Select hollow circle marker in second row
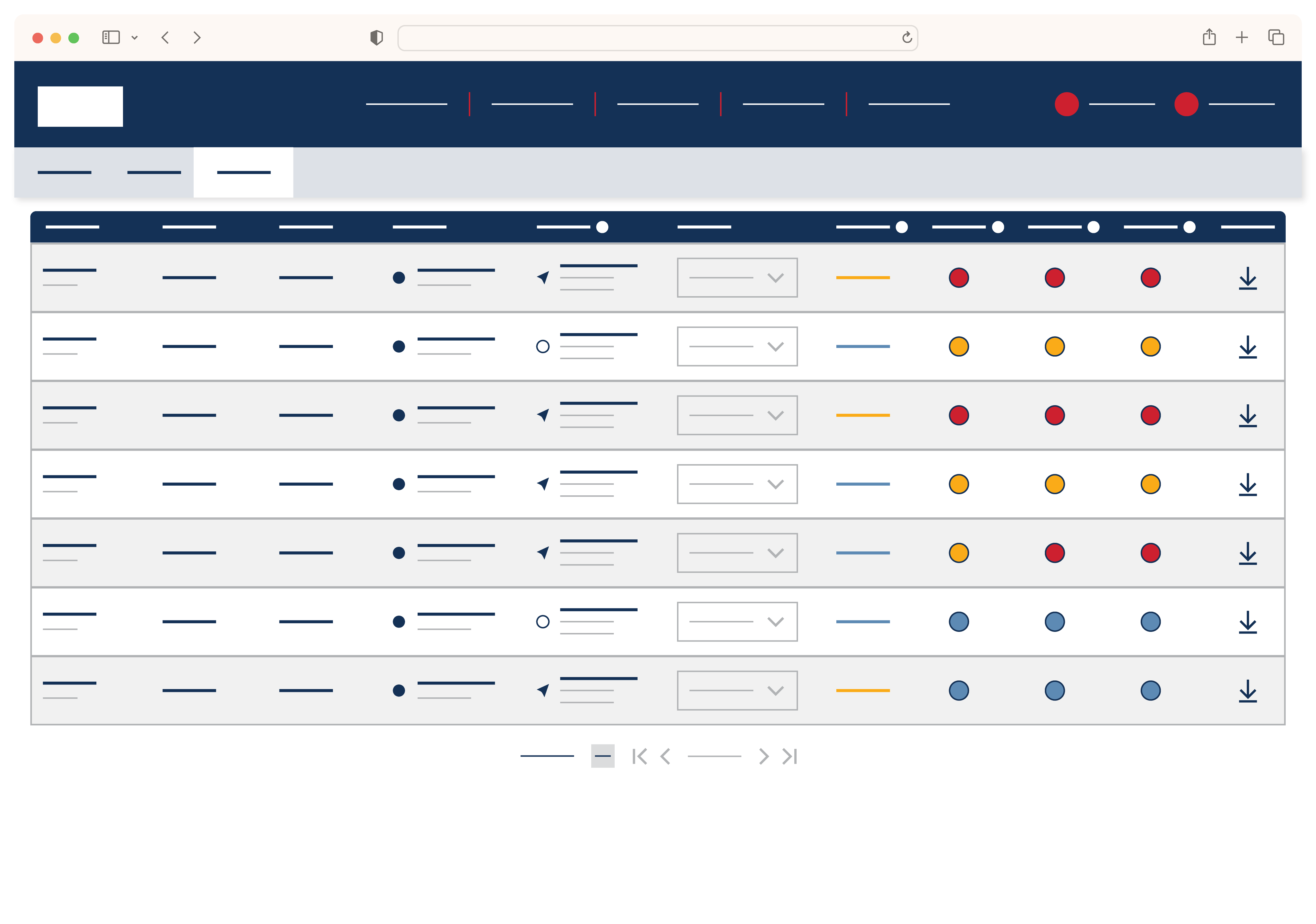Viewport: 1316px width, 924px height. (543, 347)
